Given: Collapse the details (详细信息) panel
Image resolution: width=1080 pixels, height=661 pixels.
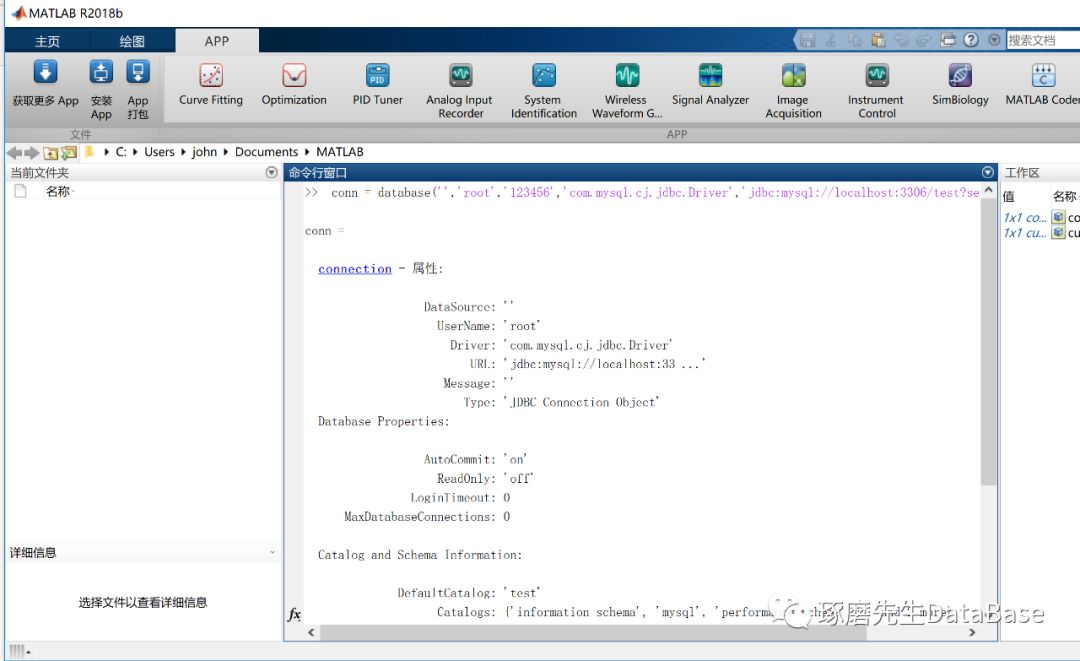Looking at the screenshot, I should point(272,552).
